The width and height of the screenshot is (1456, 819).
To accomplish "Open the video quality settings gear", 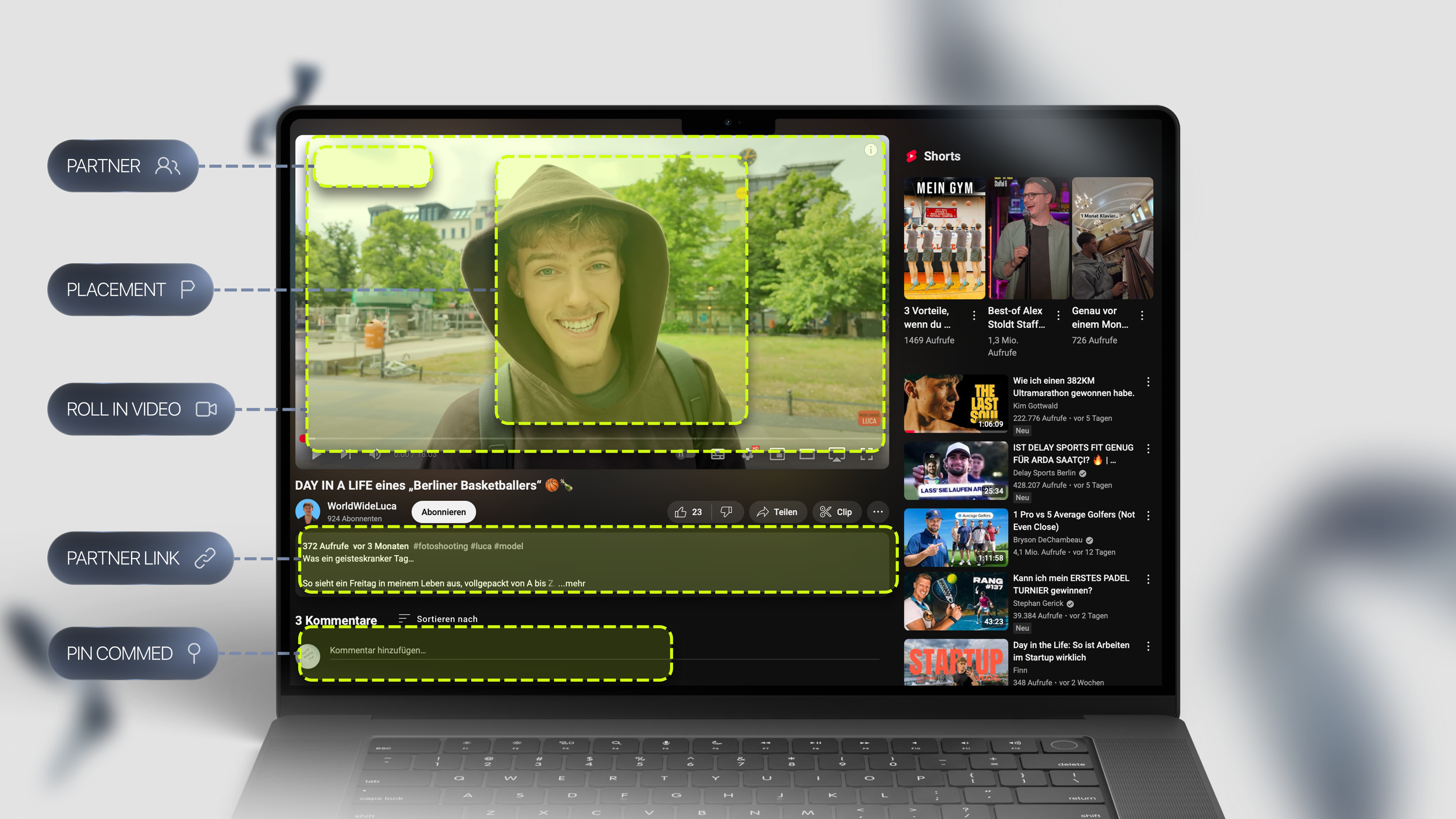I will [x=748, y=455].
